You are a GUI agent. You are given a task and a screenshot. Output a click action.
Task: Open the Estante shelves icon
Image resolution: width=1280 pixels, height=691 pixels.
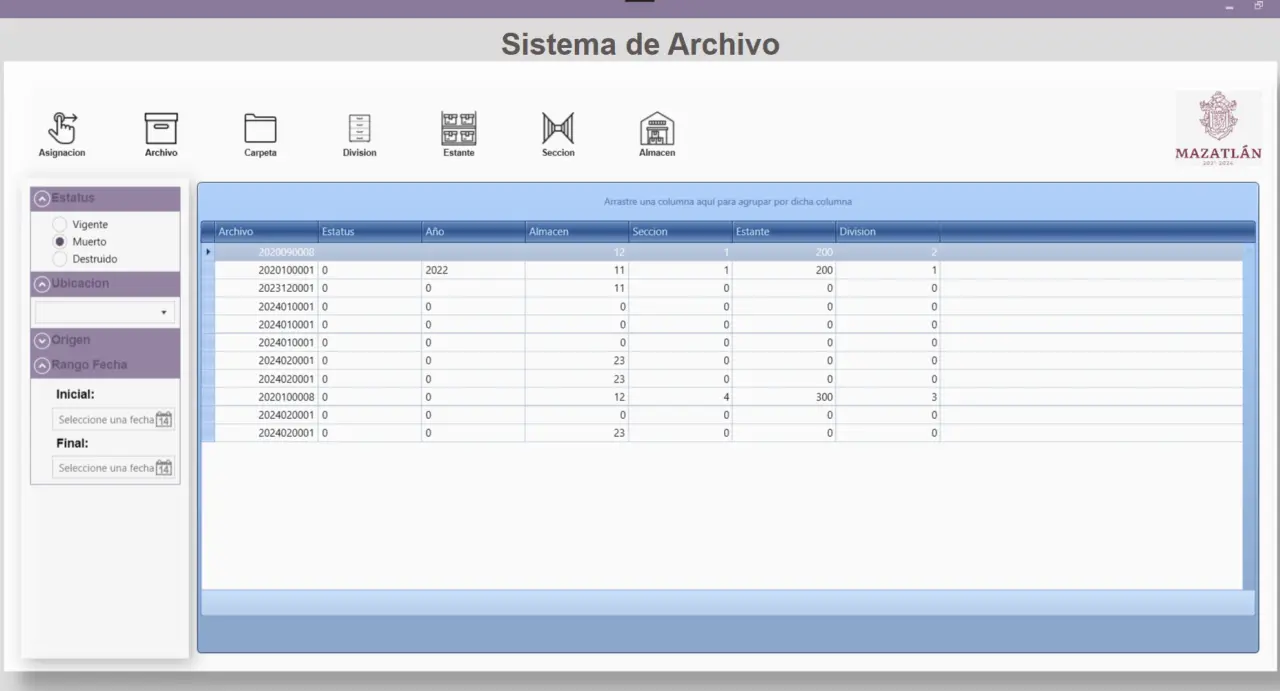coord(459,129)
